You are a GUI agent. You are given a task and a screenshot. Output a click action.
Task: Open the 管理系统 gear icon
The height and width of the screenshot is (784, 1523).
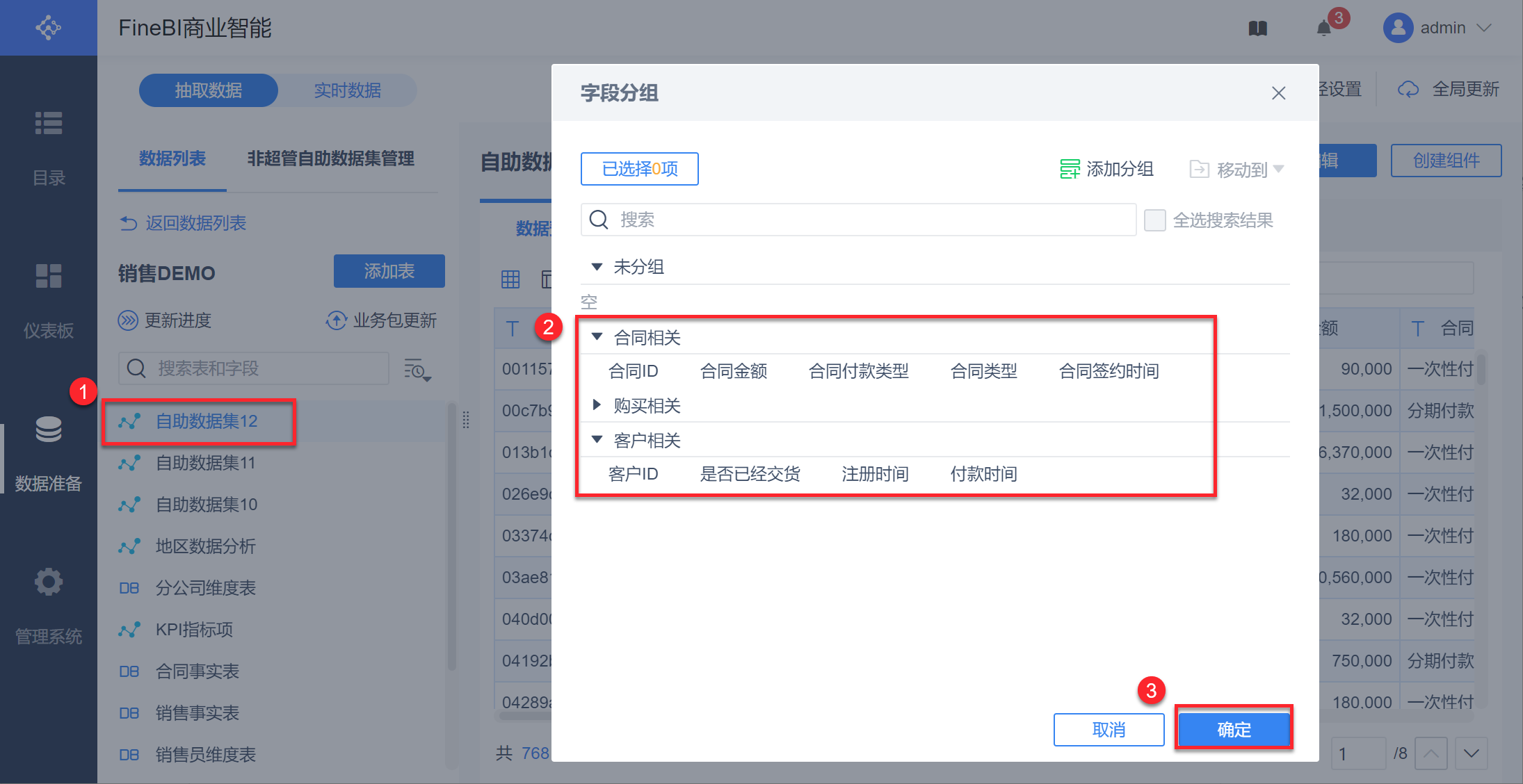point(49,582)
